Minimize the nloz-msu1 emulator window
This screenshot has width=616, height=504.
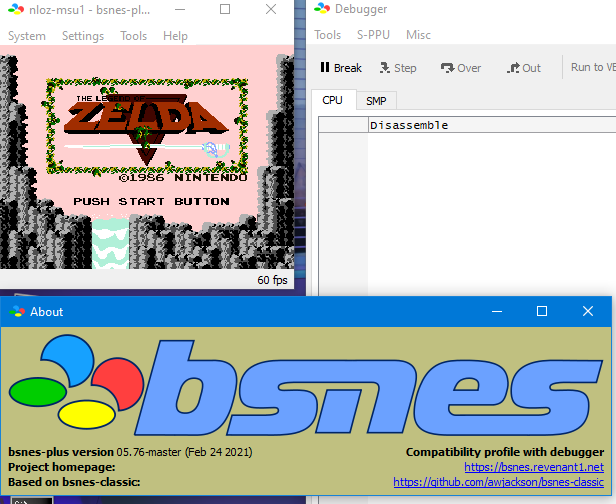(180, 9)
